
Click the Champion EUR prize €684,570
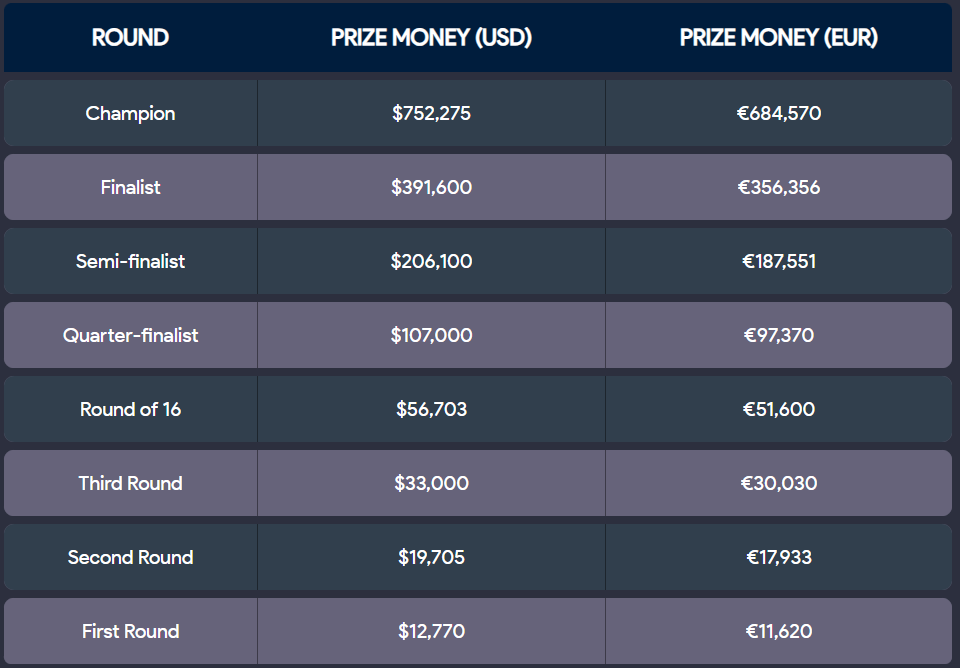coord(779,113)
